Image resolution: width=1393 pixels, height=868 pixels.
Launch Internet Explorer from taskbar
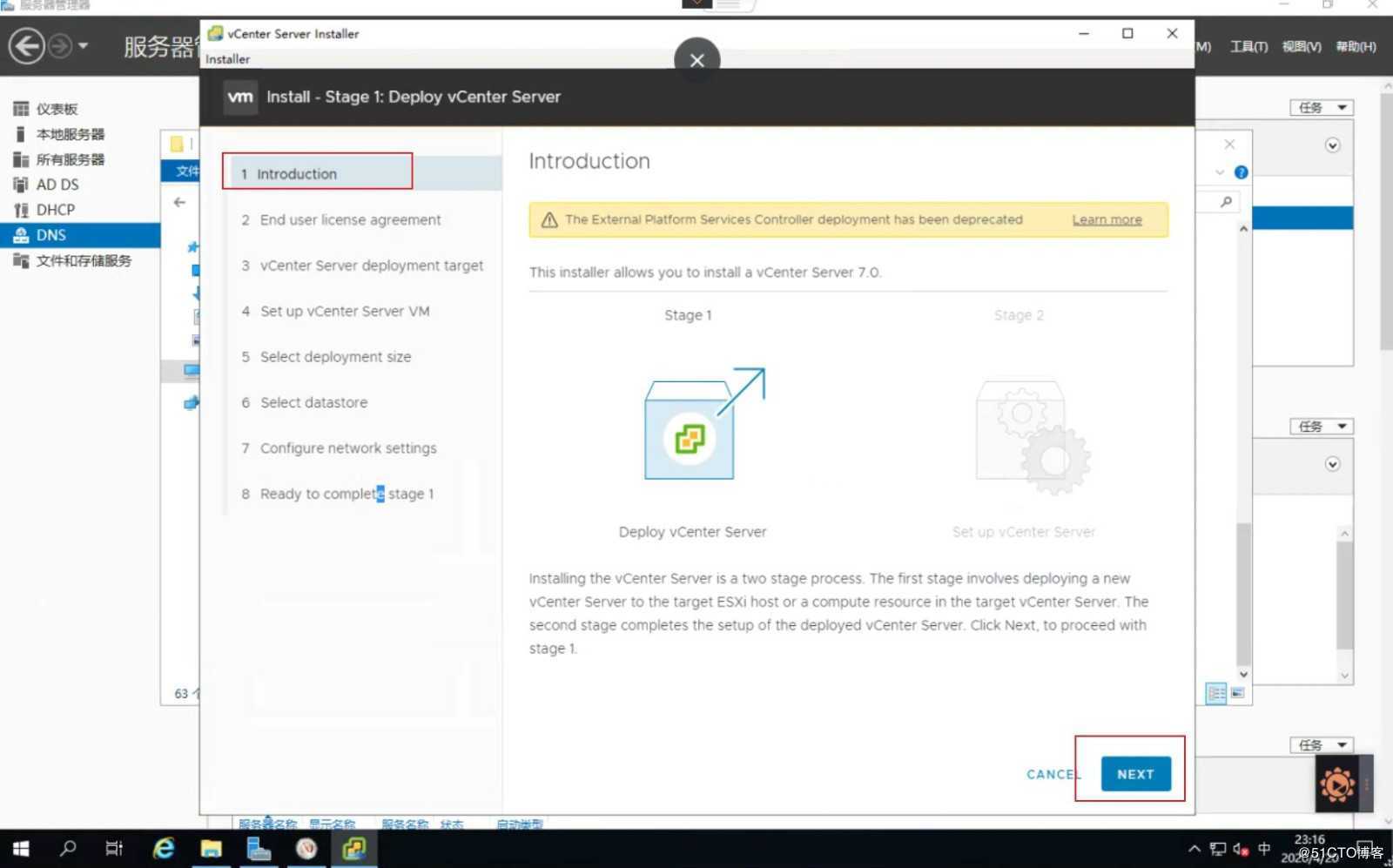(x=164, y=848)
